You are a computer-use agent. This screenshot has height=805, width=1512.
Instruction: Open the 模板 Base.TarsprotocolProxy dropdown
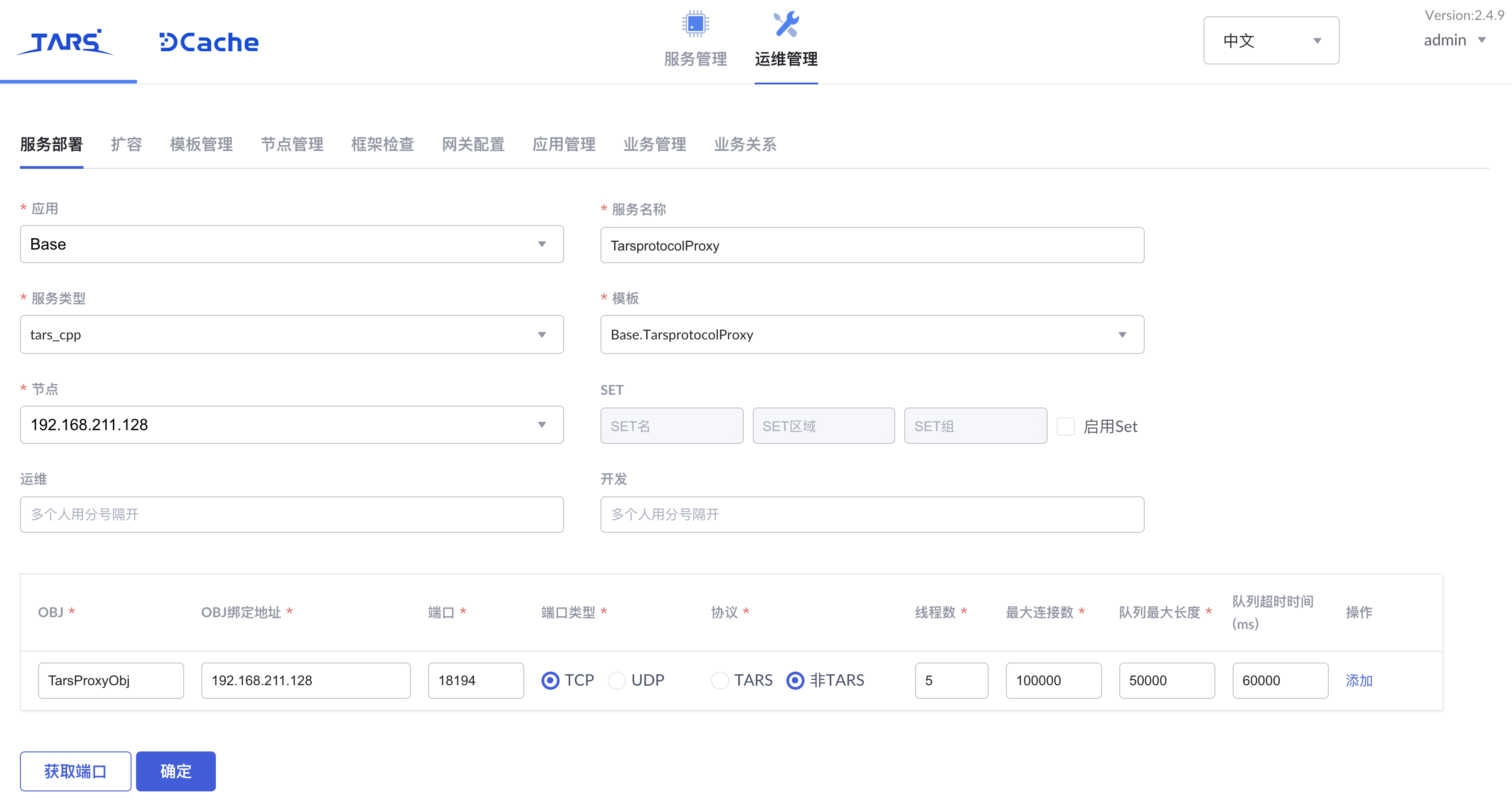tap(872, 335)
